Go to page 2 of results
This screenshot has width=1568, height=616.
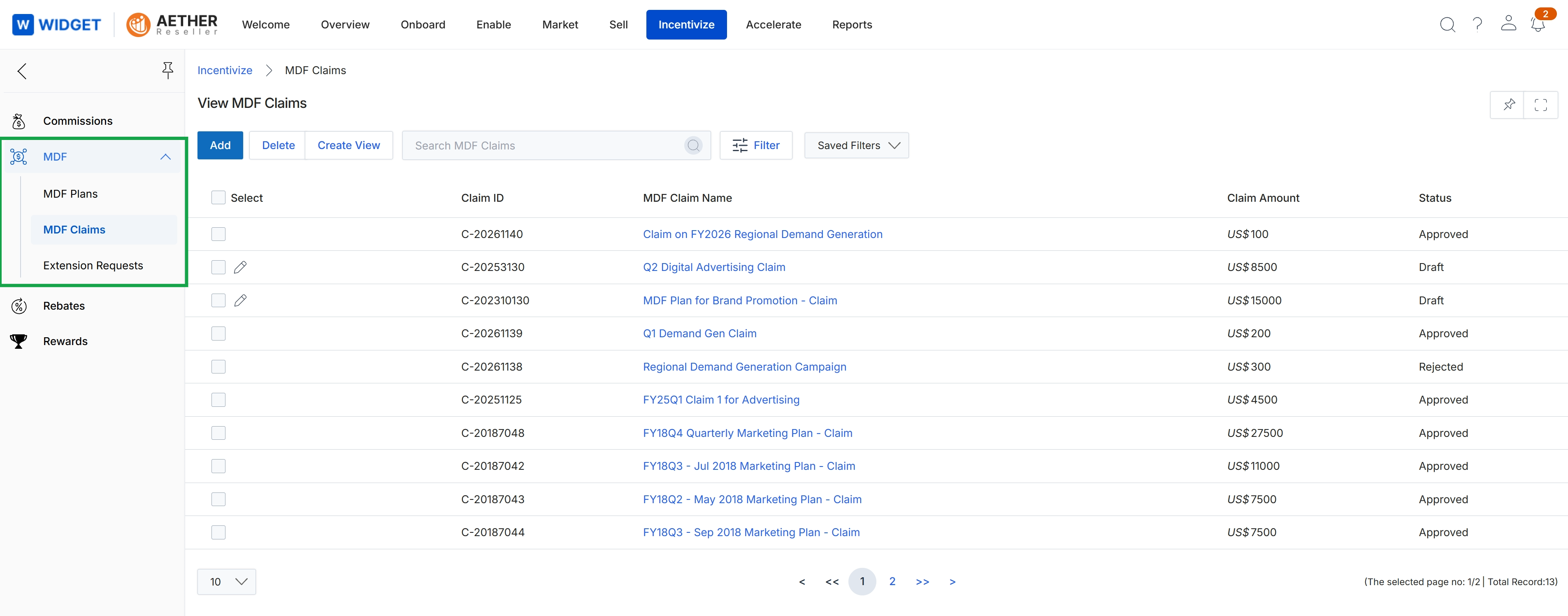click(x=892, y=581)
